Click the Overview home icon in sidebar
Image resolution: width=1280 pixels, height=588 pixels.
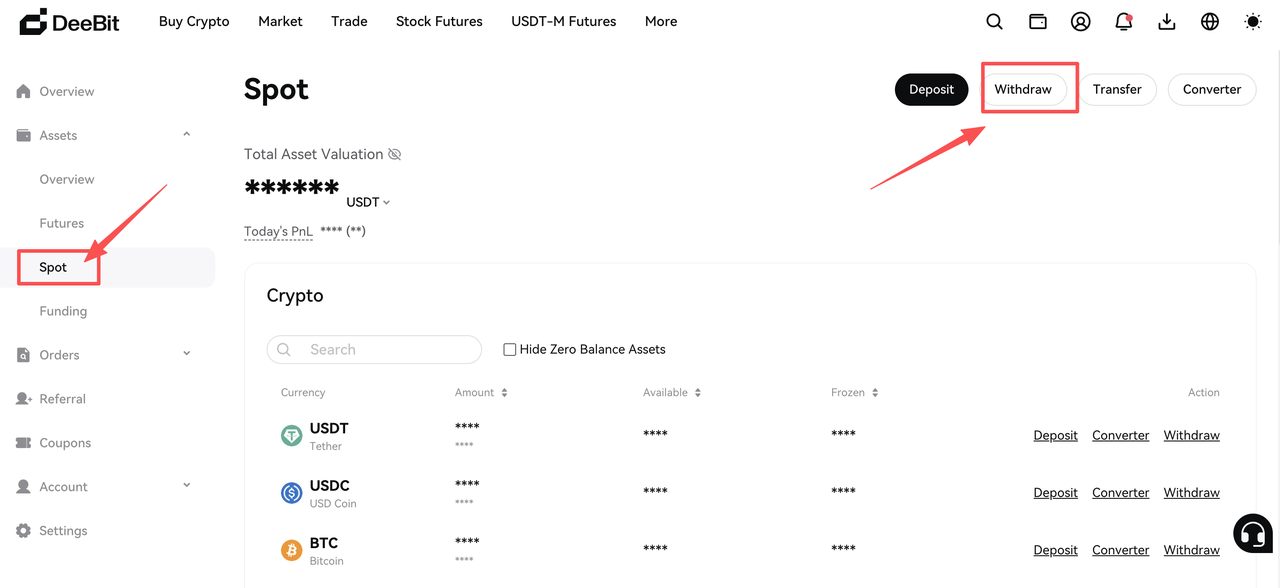24,91
